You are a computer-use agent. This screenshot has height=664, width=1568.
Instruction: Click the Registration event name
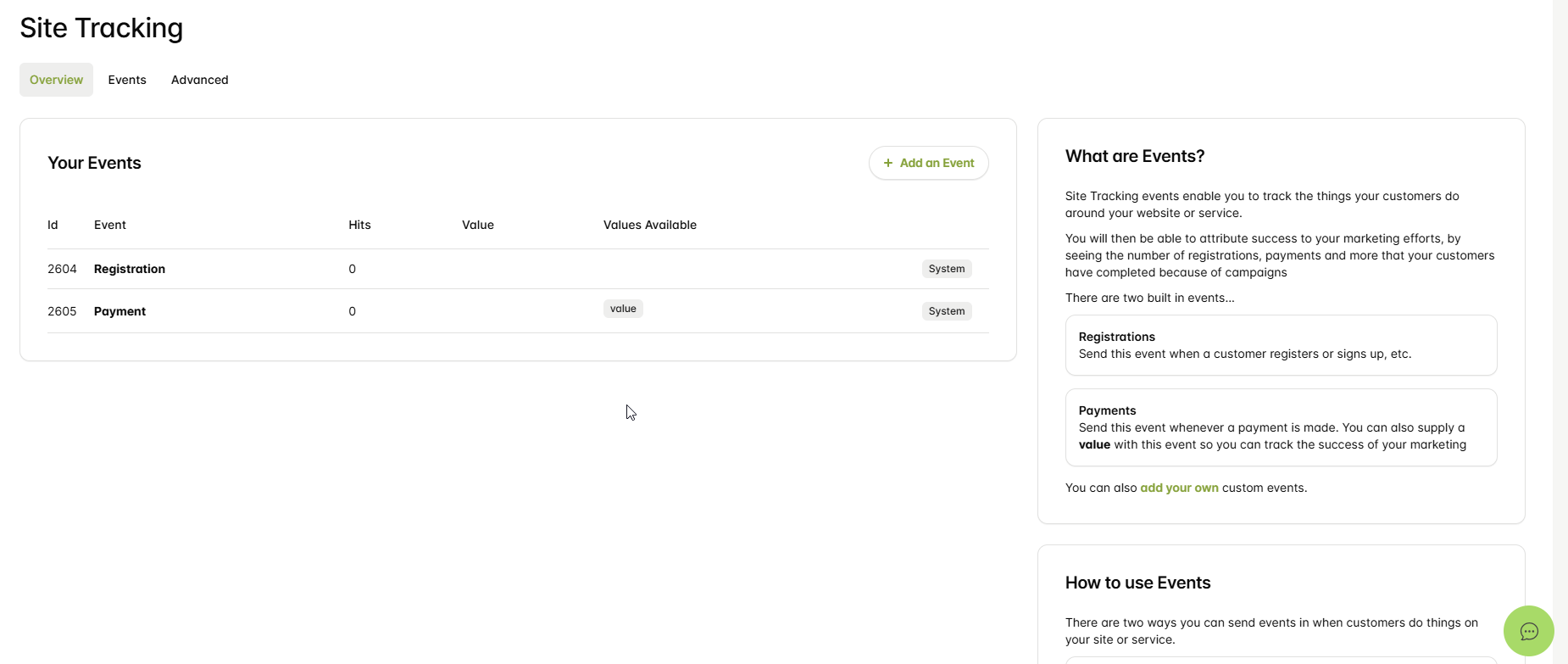tap(130, 269)
